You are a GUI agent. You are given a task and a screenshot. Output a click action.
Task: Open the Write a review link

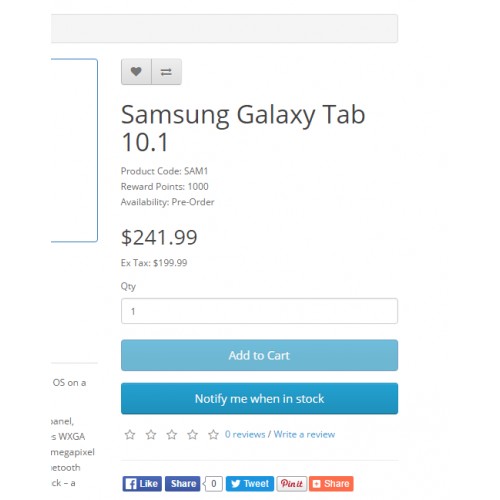pos(304,434)
